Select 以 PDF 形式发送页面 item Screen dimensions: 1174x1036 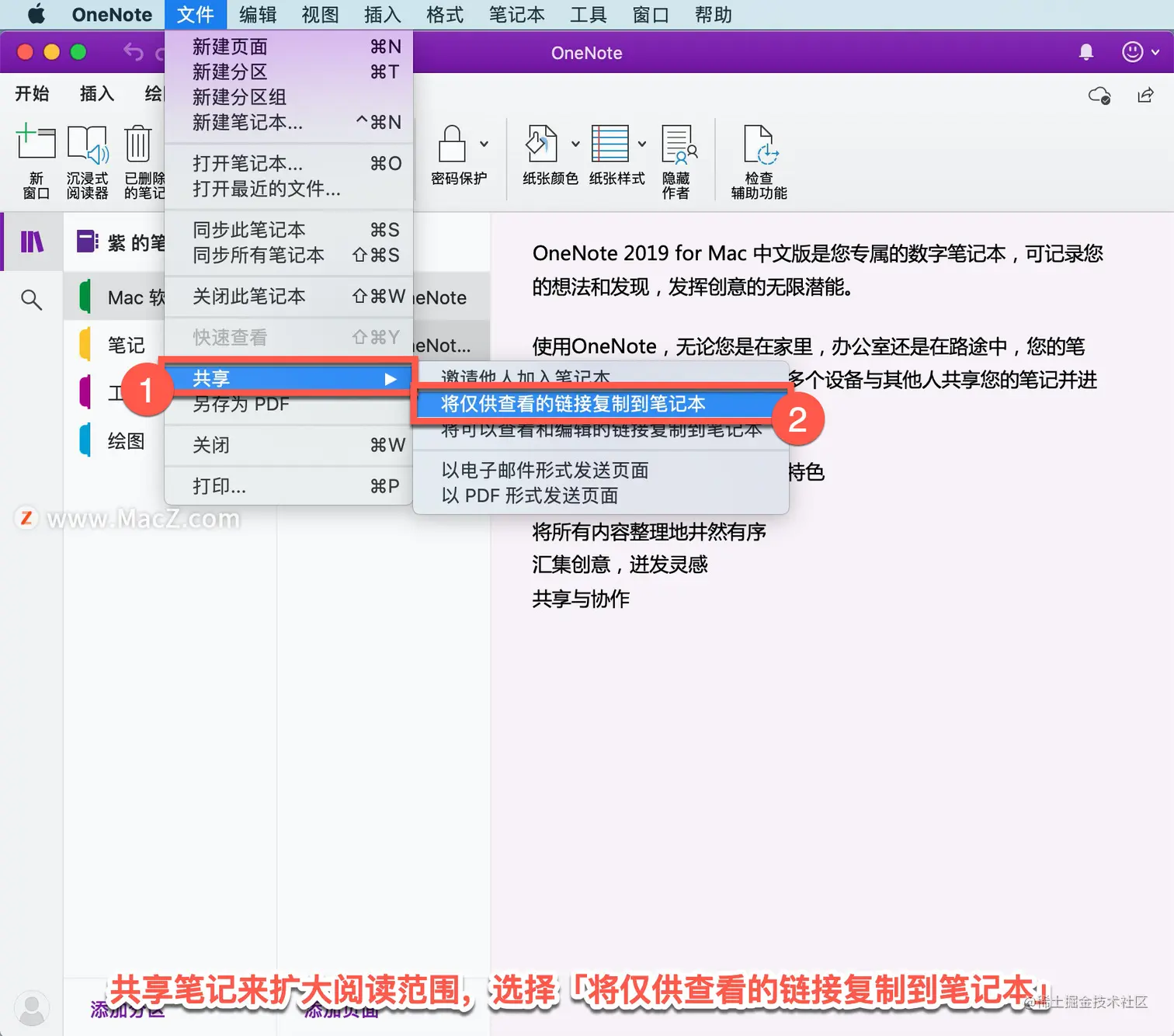click(601, 495)
